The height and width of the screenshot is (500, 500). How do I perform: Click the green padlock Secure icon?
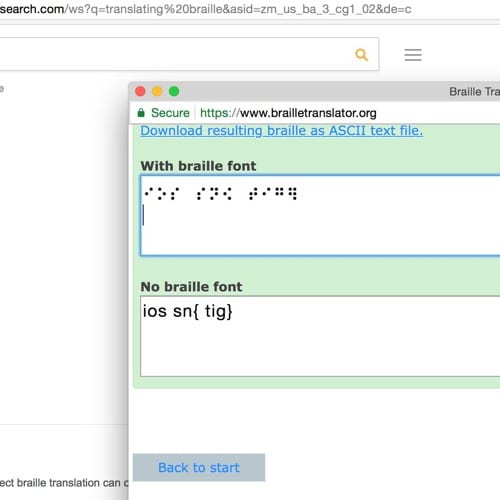[141, 113]
